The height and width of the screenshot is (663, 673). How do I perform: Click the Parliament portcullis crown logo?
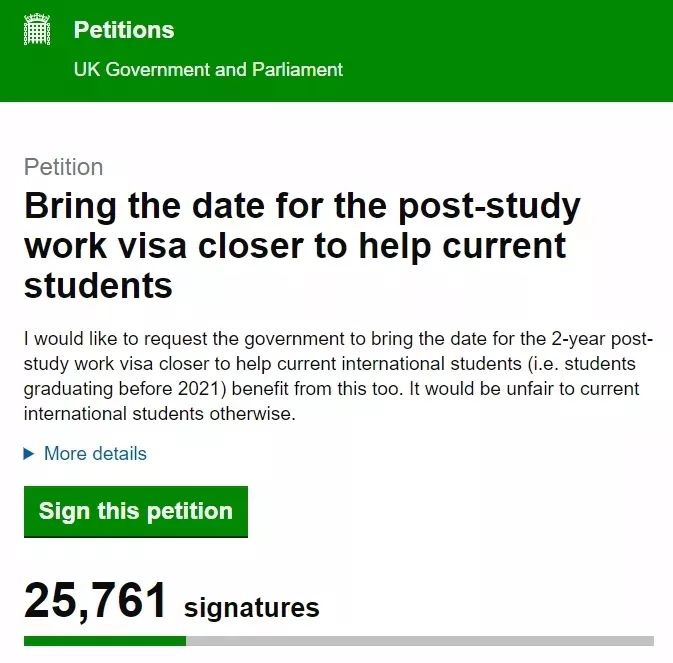(x=36, y=30)
